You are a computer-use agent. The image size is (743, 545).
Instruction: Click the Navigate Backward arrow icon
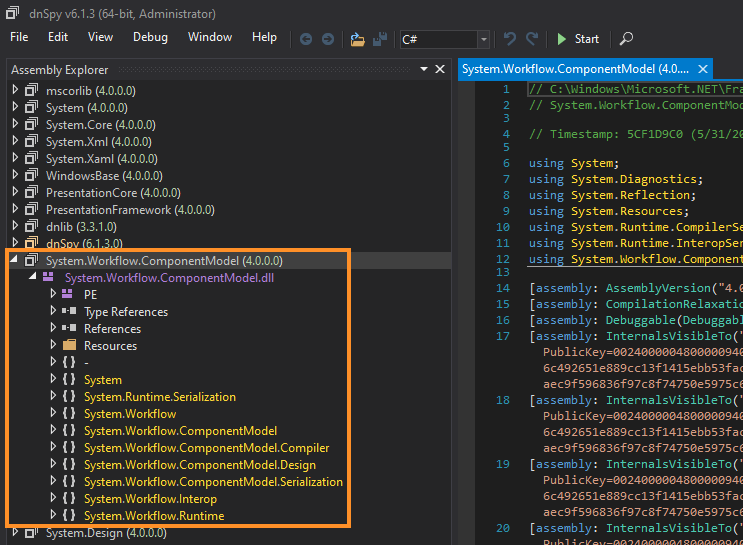(306, 39)
